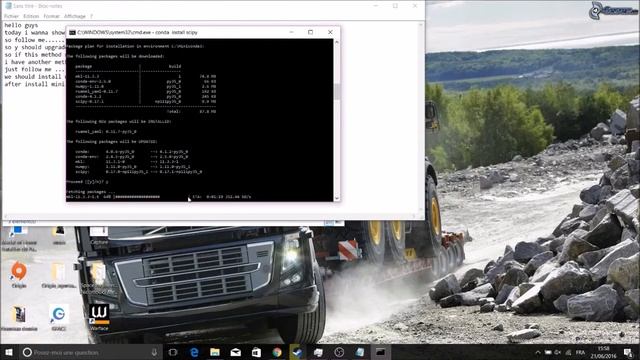Open the Windows Store from the taskbar
Viewport: 640px width, 360px height.
[x=256, y=352]
